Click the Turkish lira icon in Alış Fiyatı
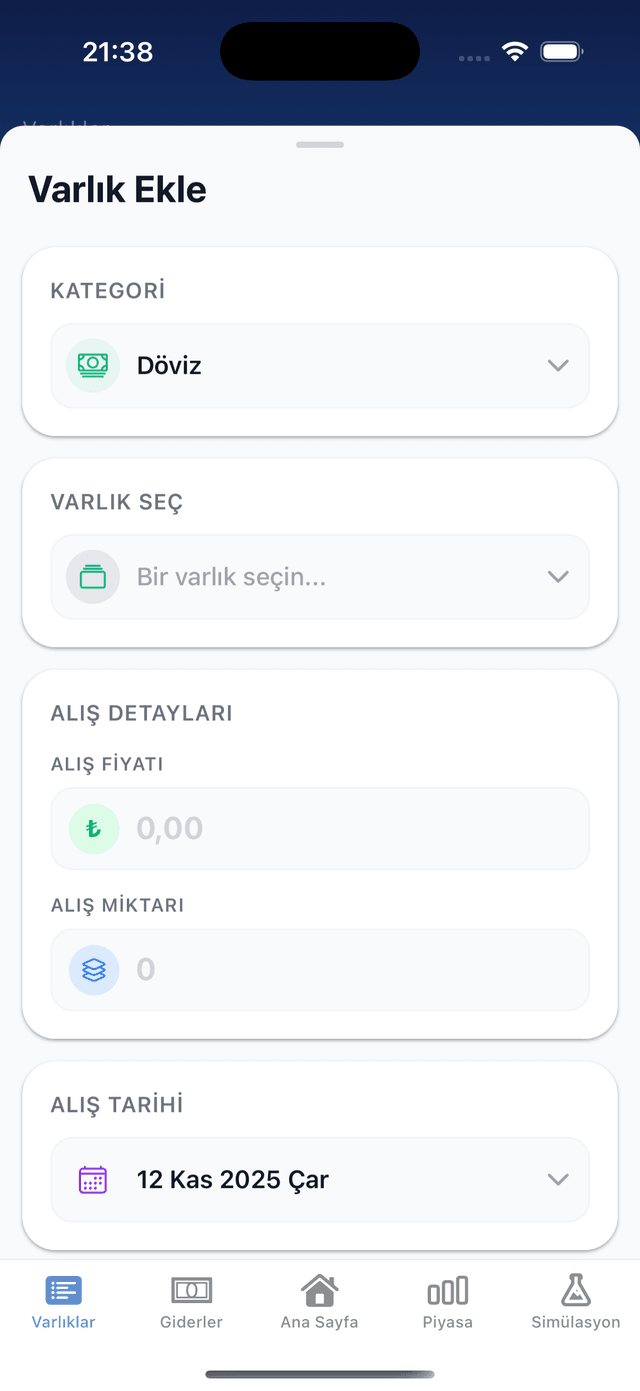This screenshot has width=640, height=1391. tap(92, 828)
